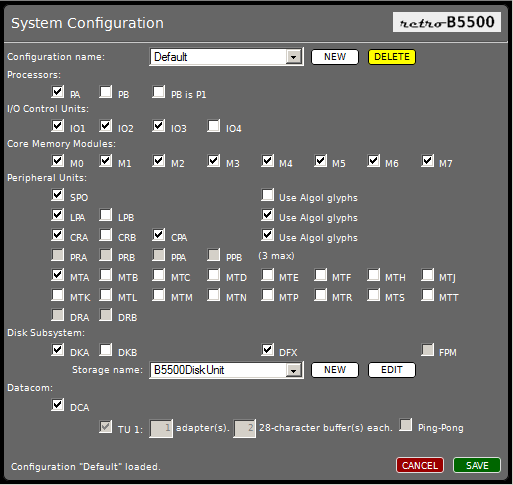513x485 pixels.
Task: Toggle the CRA card reader
Action: 58,235
